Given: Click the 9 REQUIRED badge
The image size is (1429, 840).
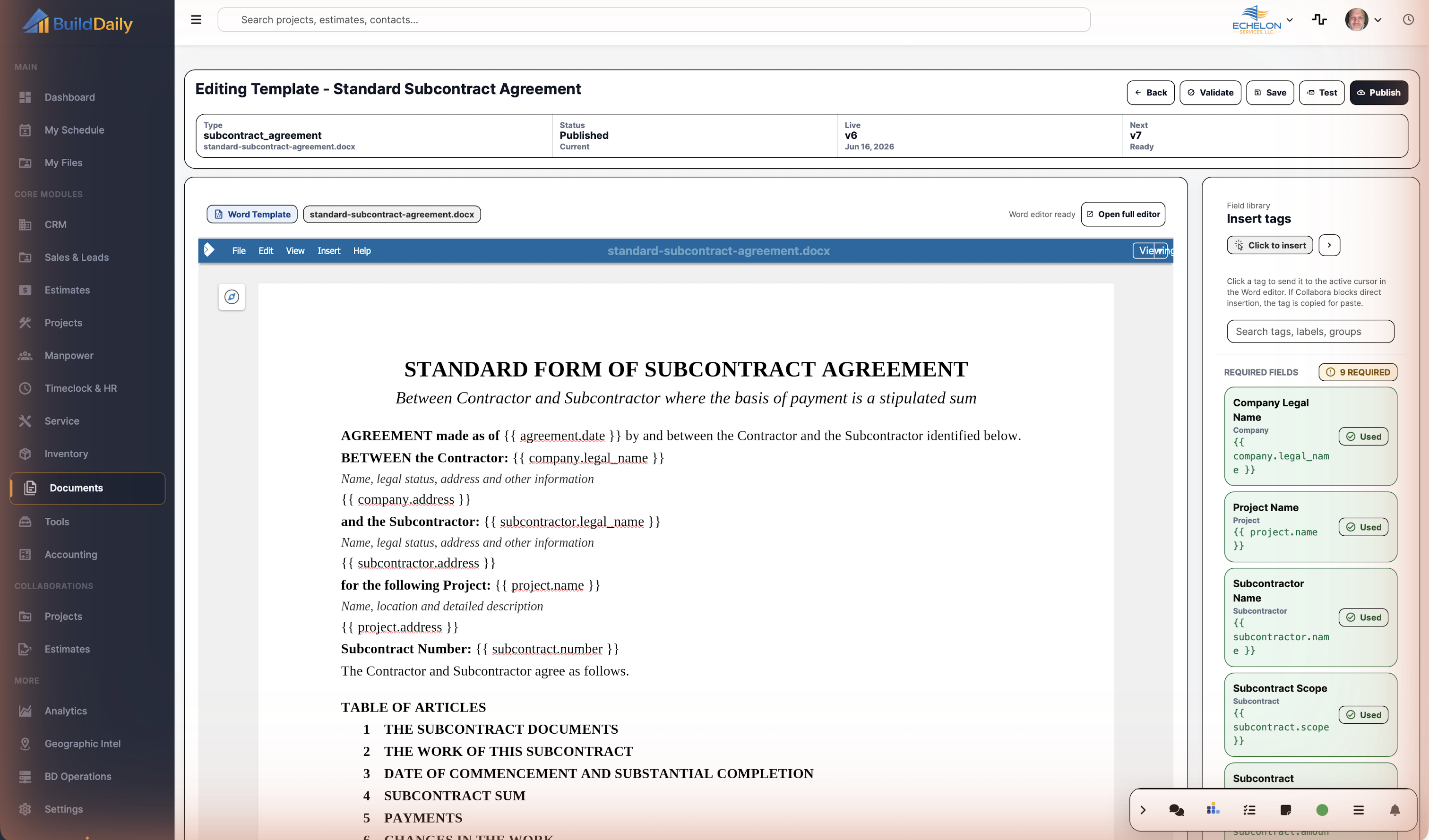Looking at the screenshot, I should tap(1358, 372).
